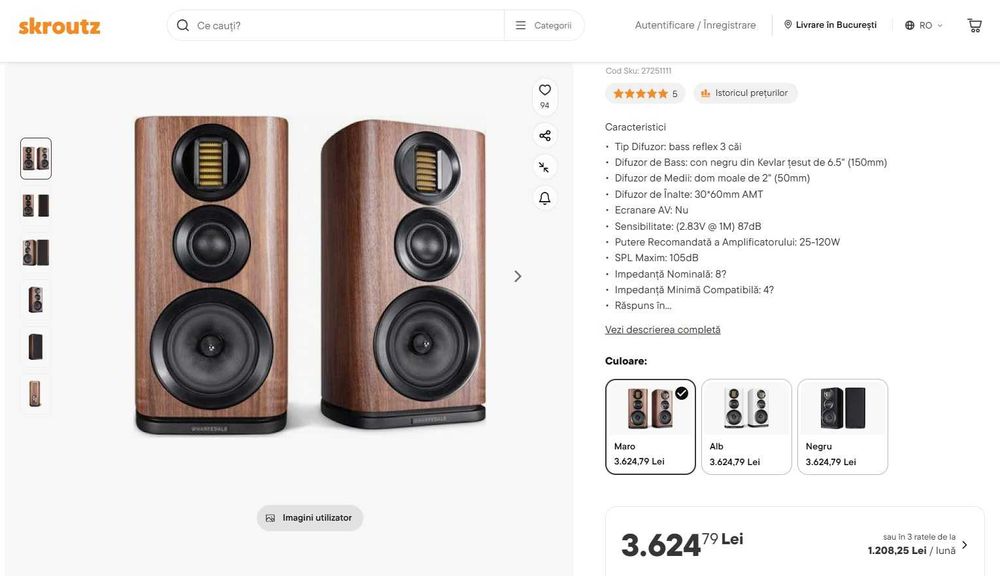This screenshot has height=576, width=1000.
Task: Share this product via share icon
Action: click(x=545, y=136)
